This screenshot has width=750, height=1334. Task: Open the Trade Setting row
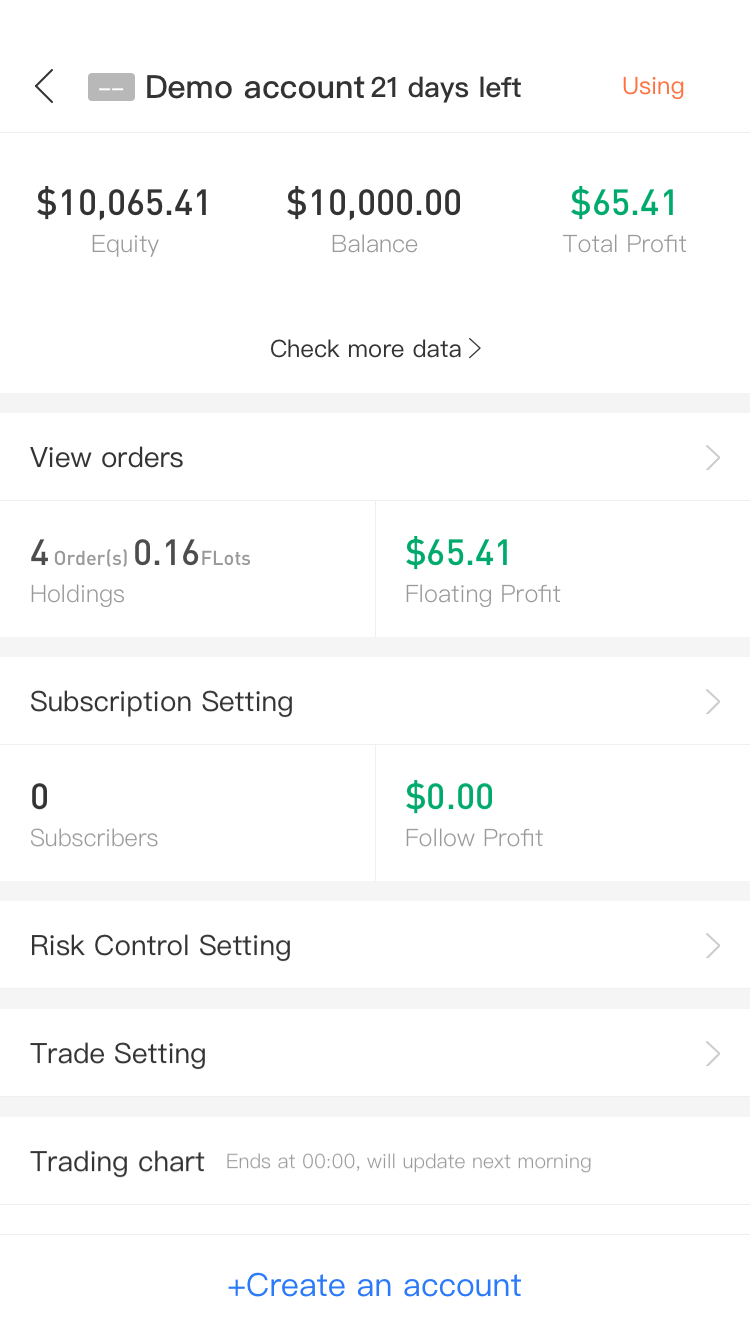pyautogui.click(x=375, y=1053)
